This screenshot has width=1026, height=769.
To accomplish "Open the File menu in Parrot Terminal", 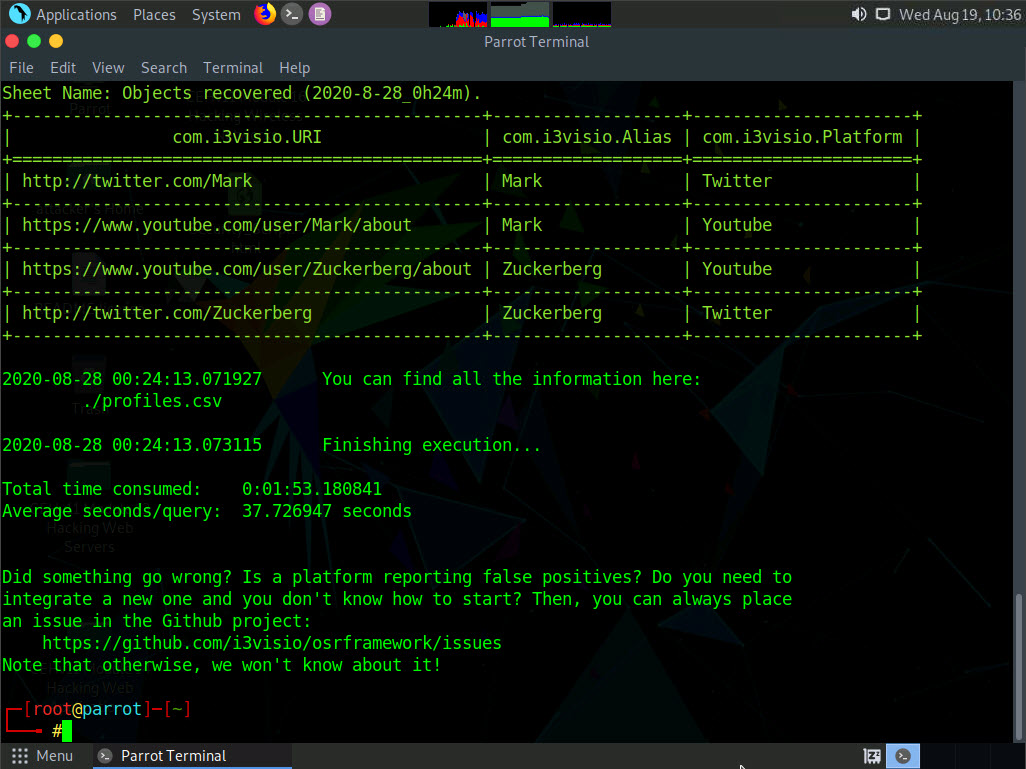I will 21,68.
